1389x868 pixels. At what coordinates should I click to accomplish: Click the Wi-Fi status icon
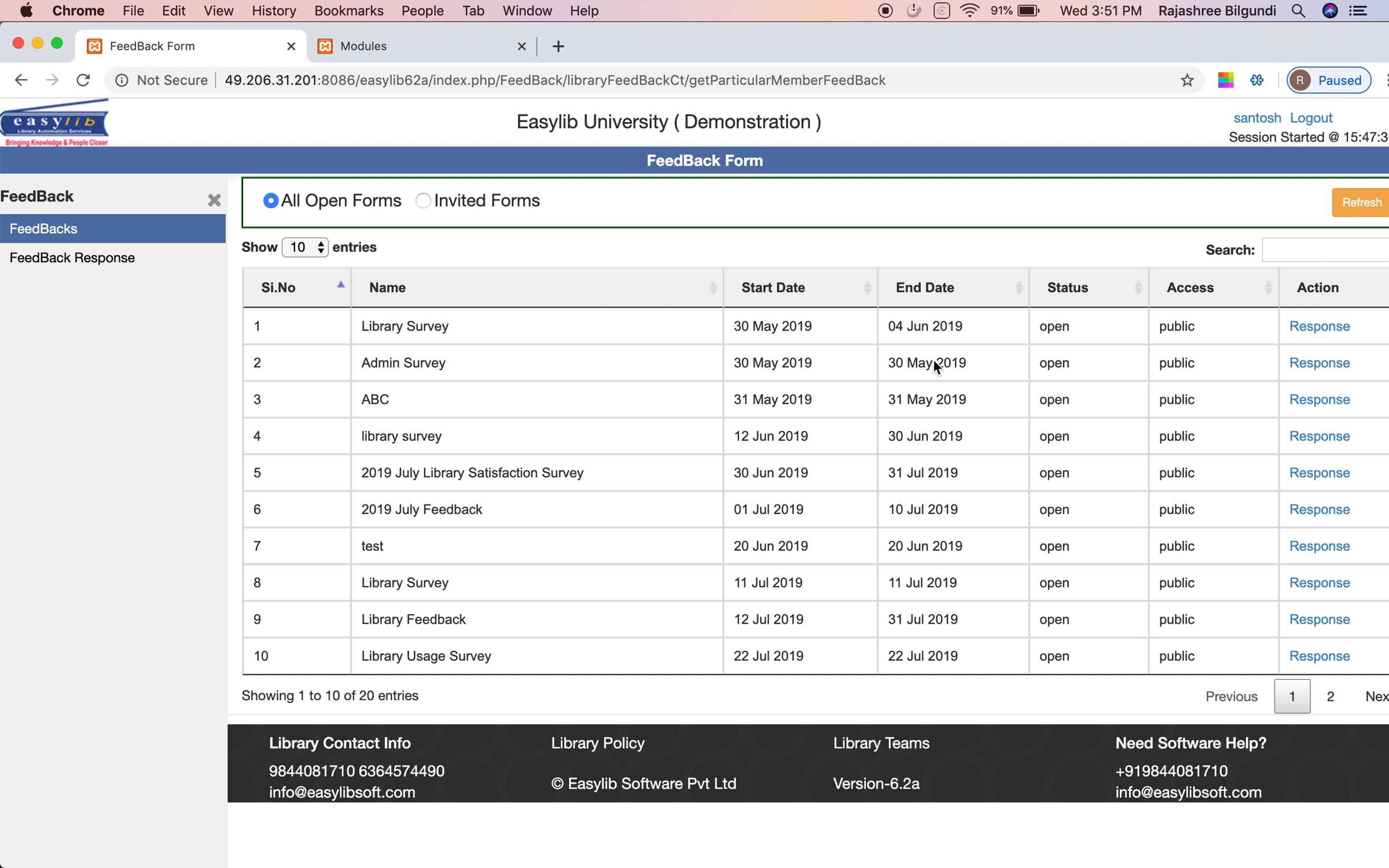point(969,10)
